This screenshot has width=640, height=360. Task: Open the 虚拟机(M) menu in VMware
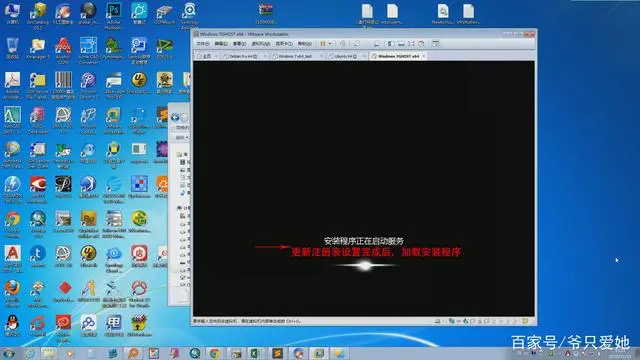point(261,44)
